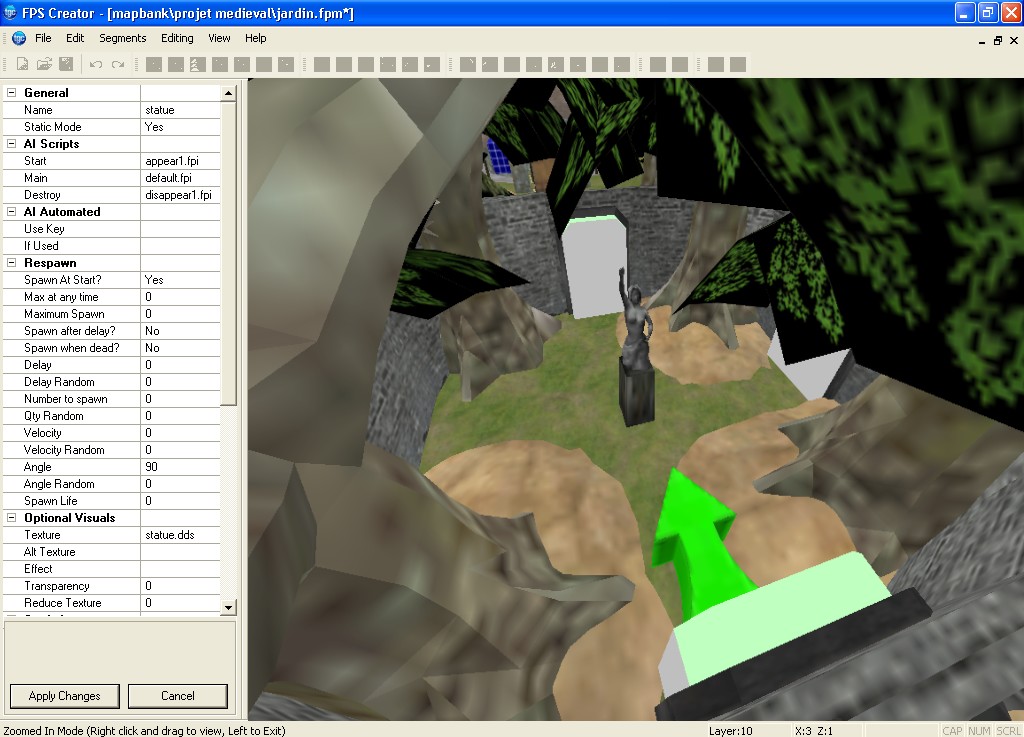Screen dimensions: 1024x737
Task: Select the Destroy script 'disappear1.fpi'
Action: tap(180, 195)
